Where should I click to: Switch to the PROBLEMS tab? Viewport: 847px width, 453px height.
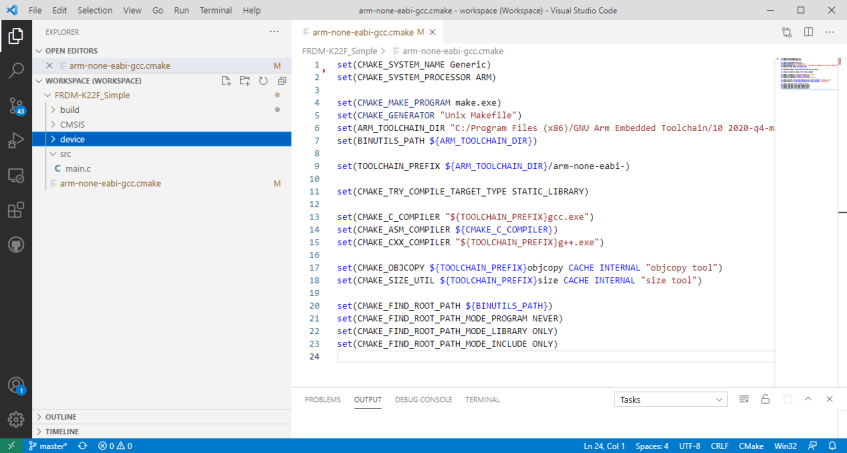click(x=322, y=399)
